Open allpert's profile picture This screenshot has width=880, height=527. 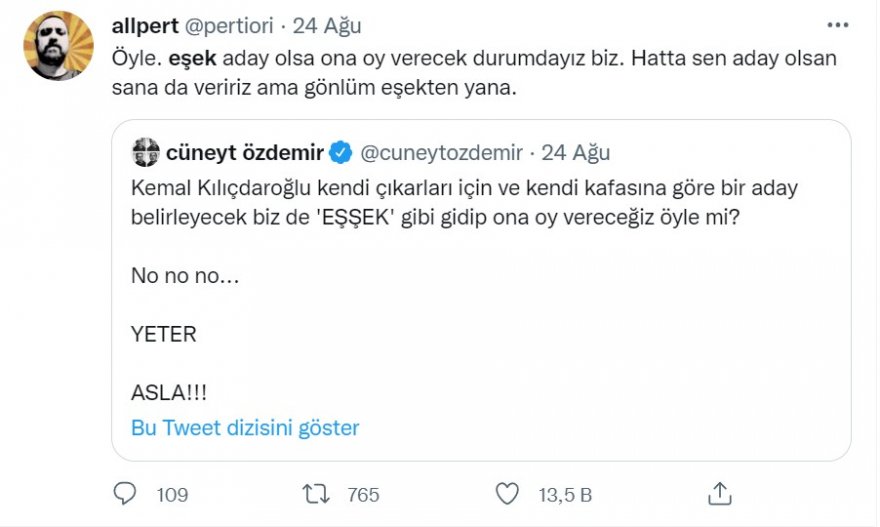point(58,47)
